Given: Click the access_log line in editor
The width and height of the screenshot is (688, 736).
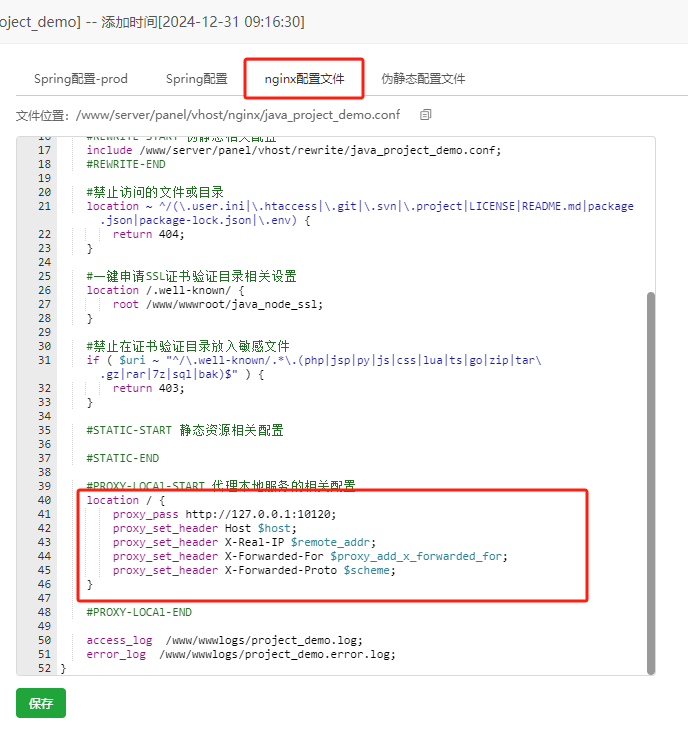Looking at the screenshot, I should (224, 640).
